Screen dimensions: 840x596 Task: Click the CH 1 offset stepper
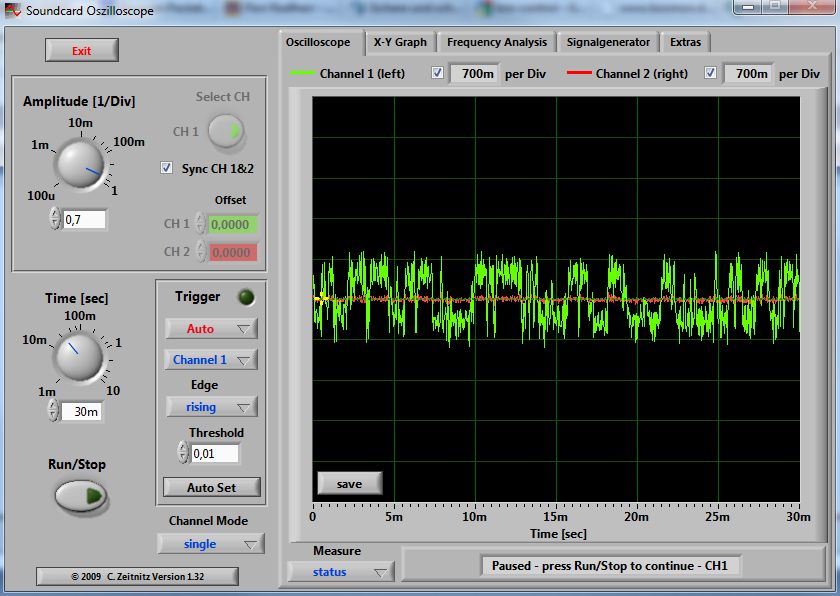(200, 224)
